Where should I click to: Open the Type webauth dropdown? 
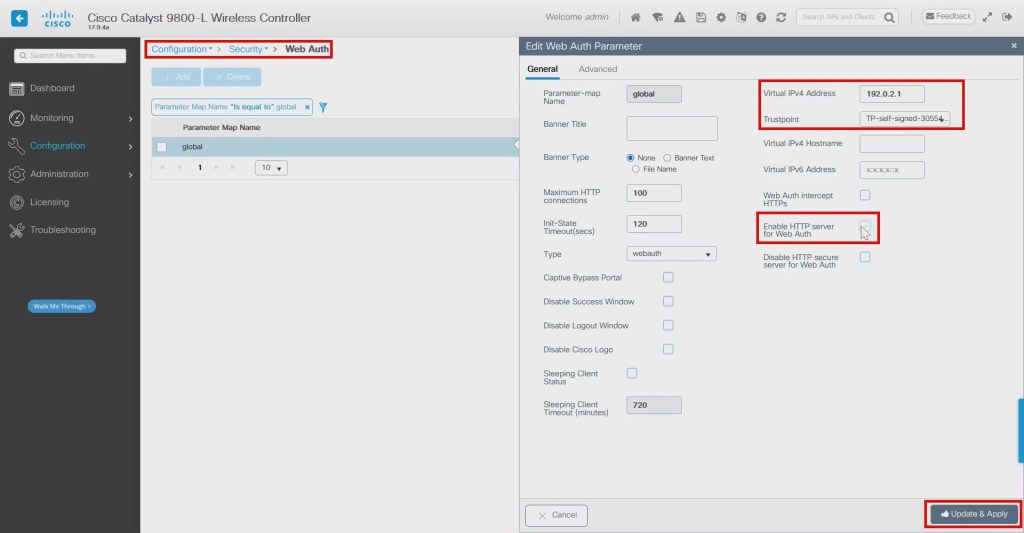pos(671,253)
